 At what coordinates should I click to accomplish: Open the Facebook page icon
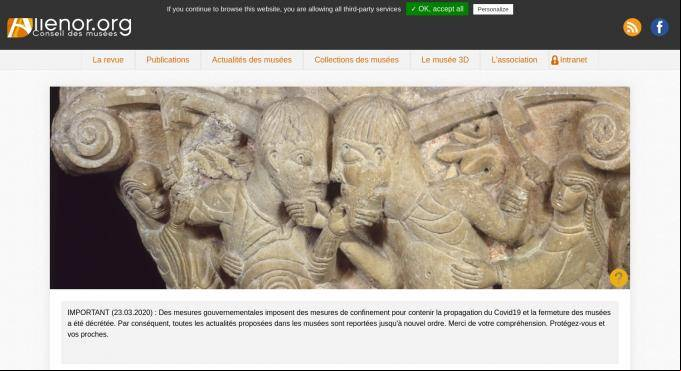pos(659,27)
